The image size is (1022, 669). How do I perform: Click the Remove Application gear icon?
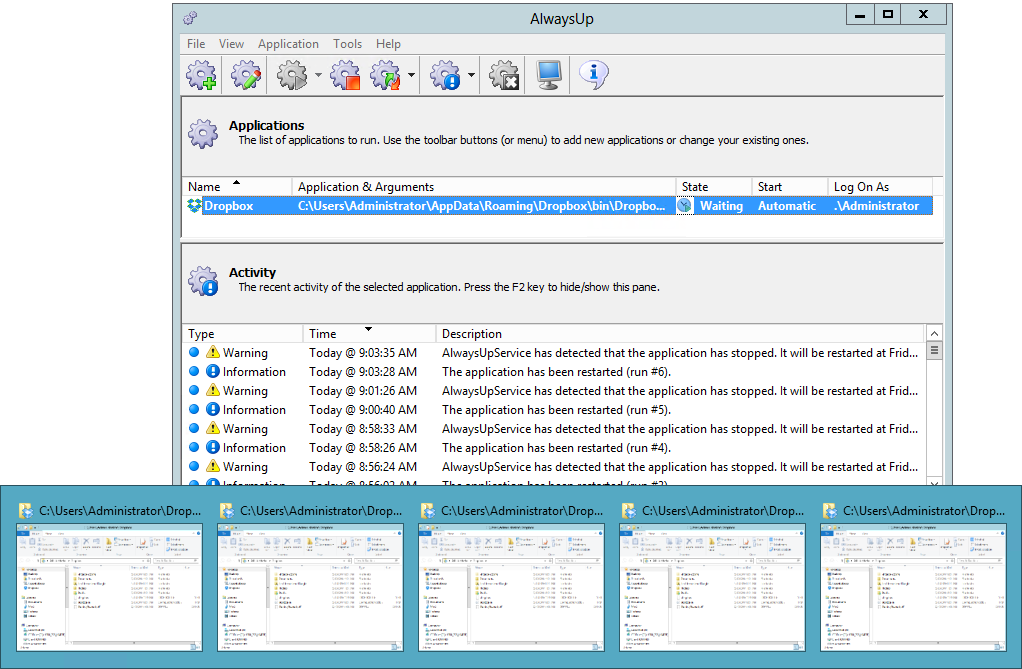click(x=505, y=75)
